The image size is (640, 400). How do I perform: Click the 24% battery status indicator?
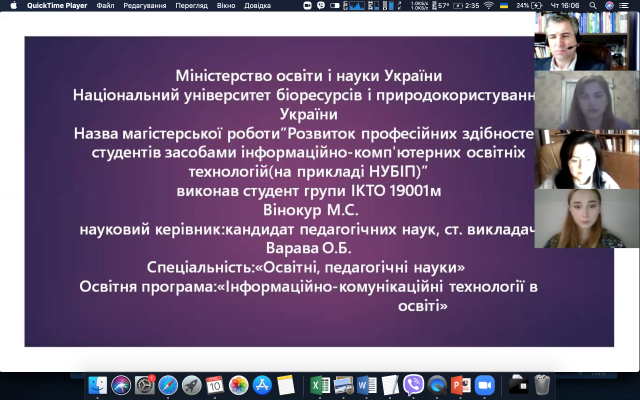click(529, 5)
